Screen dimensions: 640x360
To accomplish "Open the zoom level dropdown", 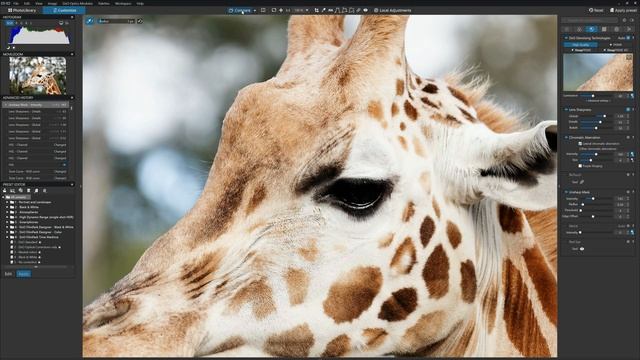I will pos(307,10).
